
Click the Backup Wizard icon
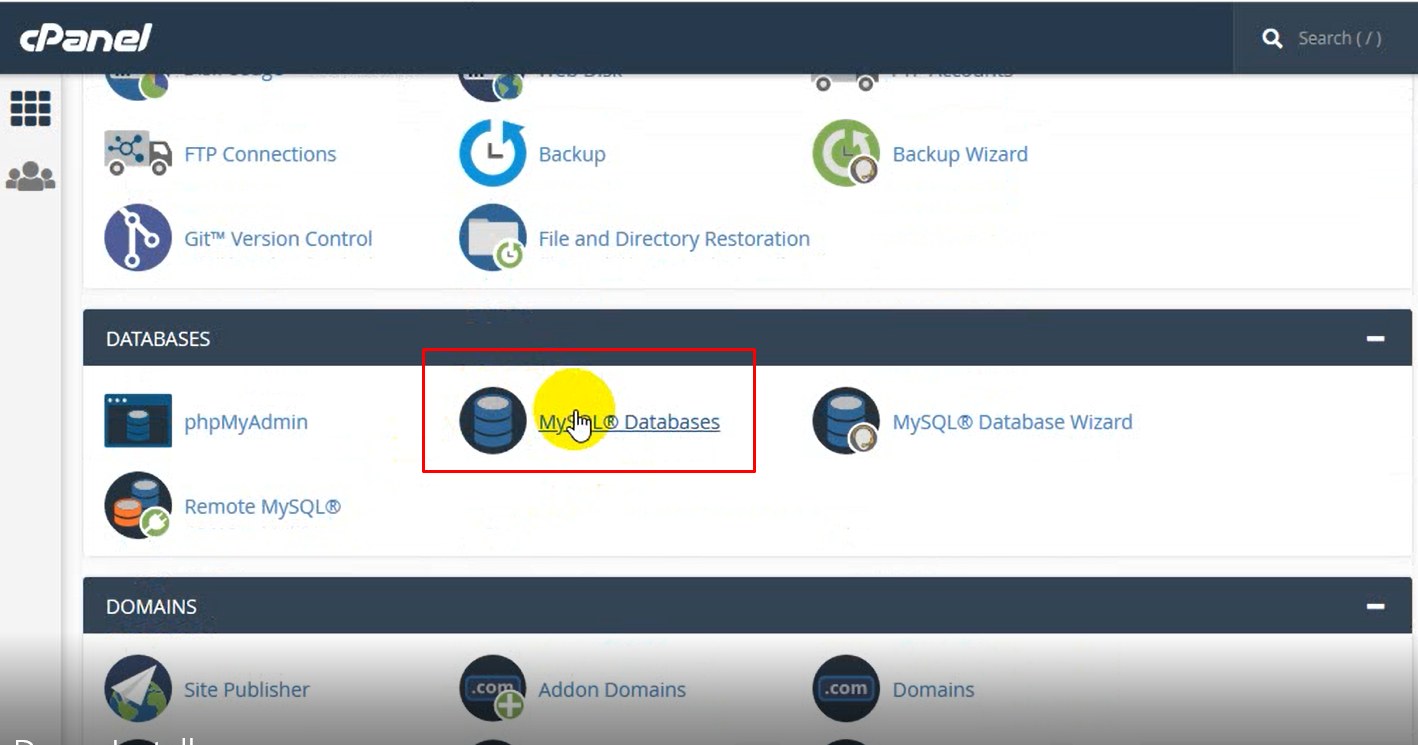point(846,154)
